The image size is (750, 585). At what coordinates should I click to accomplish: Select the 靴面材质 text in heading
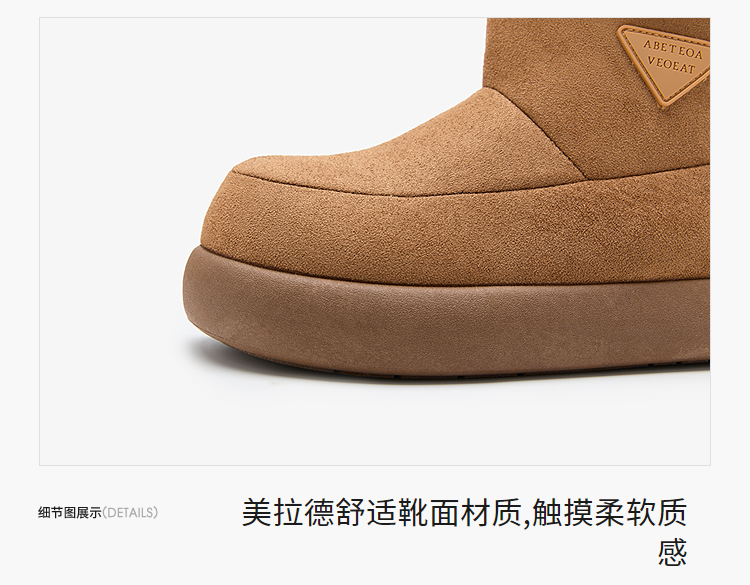point(461,512)
